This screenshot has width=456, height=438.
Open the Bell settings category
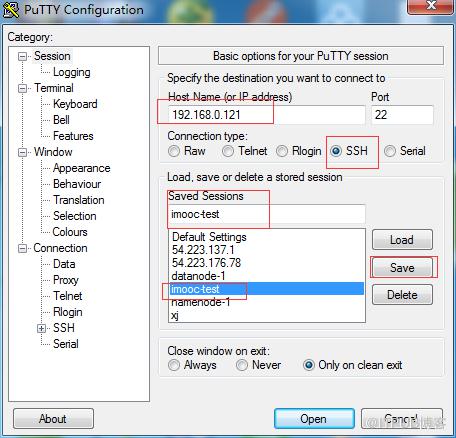pos(61,120)
